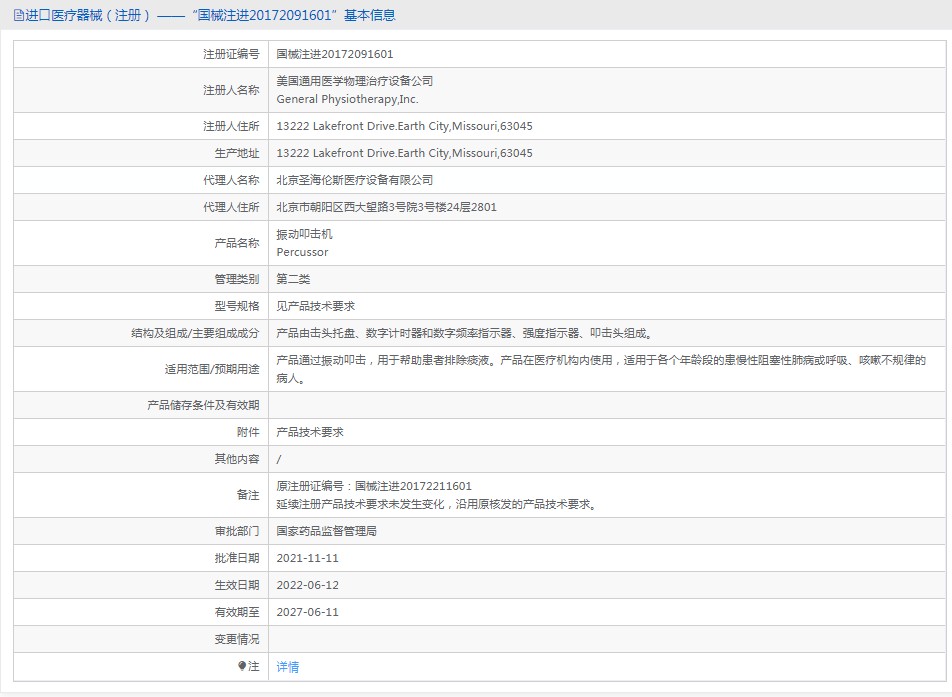Image resolution: width=952 pixels, height=697 pixels.
Task: Click 见产品技术要求 in the 型号规格 row
Action: coord(315,306)
